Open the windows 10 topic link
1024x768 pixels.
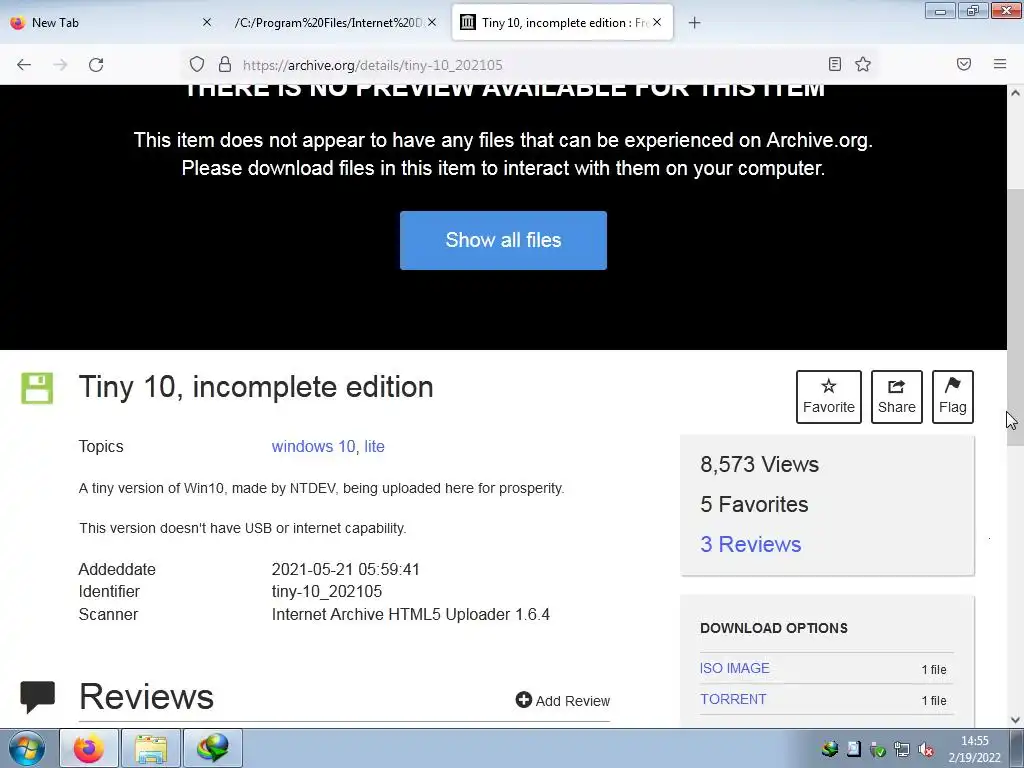[313, 446]
